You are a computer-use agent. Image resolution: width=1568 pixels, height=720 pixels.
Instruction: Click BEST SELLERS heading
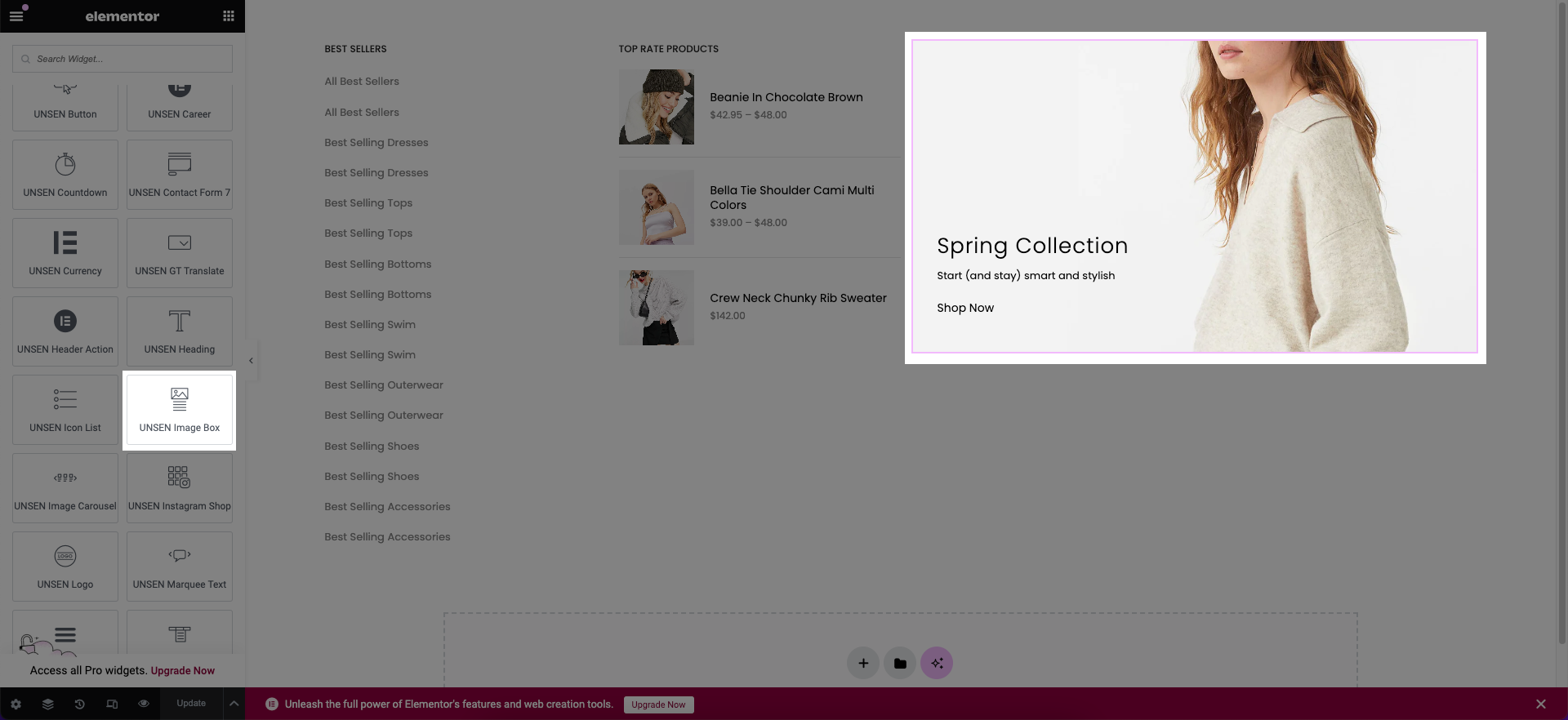coord(355,49)
